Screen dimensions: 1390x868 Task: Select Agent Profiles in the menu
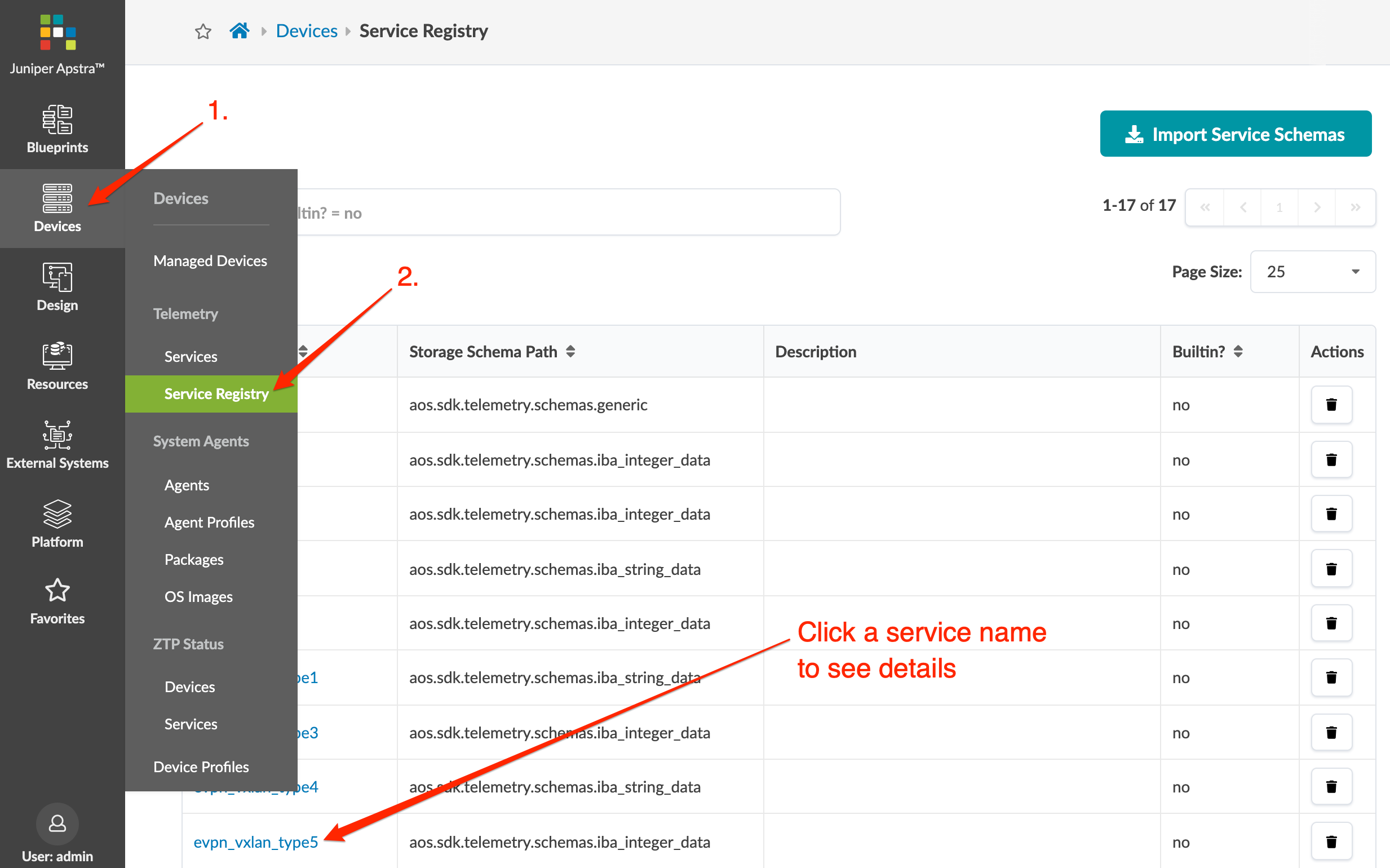pos(209,522)
